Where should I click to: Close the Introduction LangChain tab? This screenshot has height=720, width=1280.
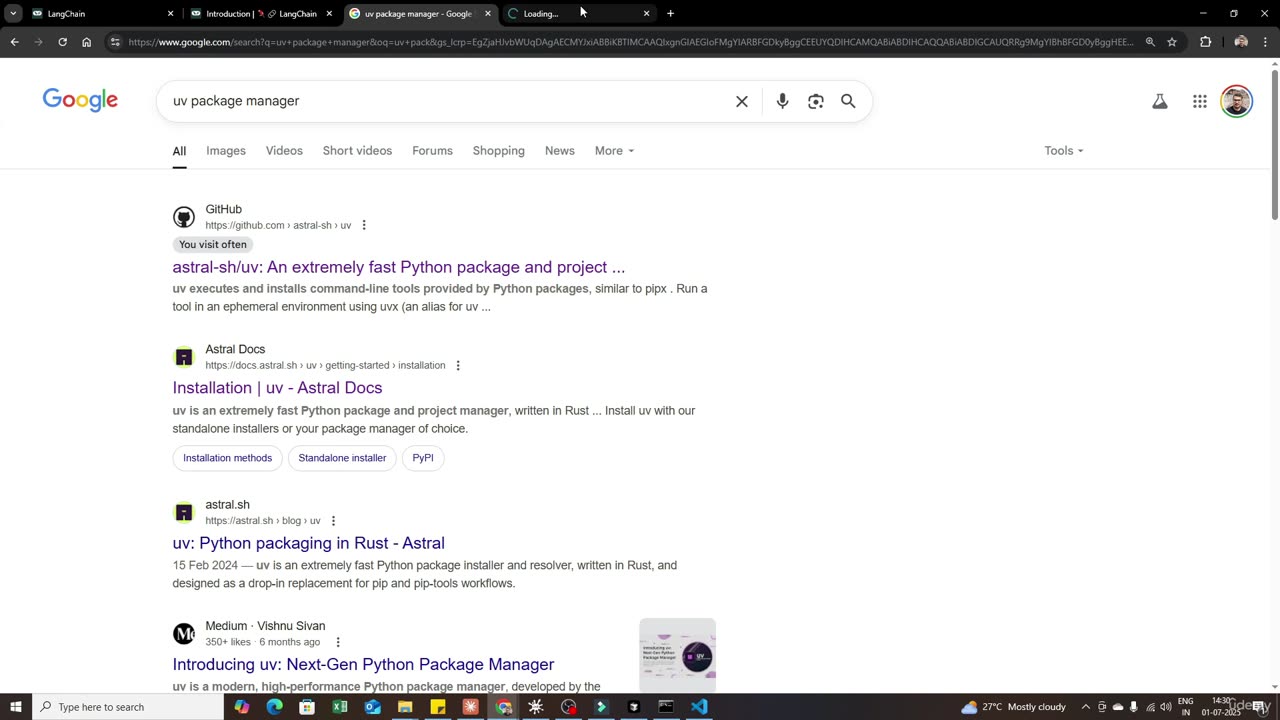(329, 14)
